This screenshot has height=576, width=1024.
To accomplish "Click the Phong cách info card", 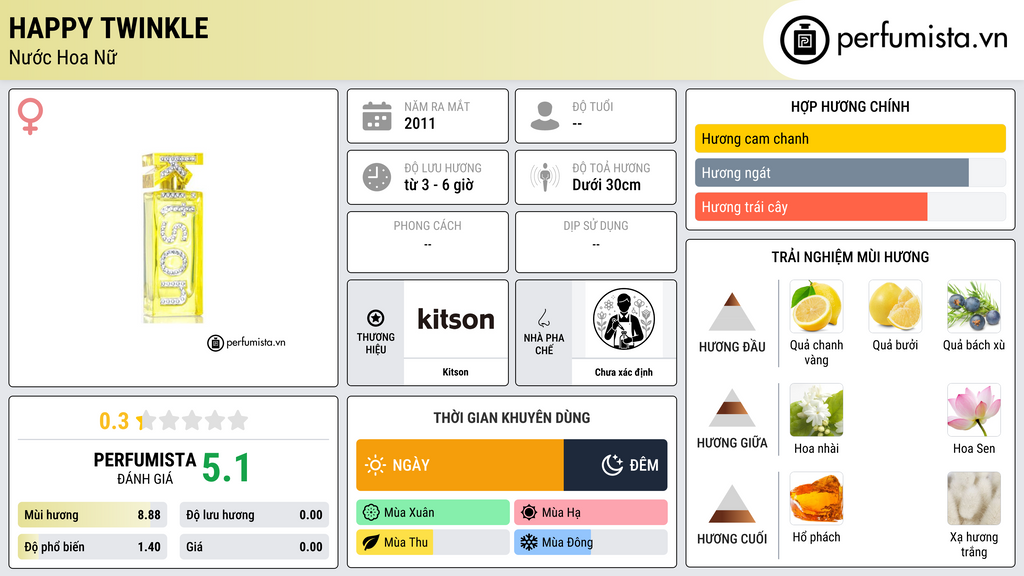I will 428,242.
